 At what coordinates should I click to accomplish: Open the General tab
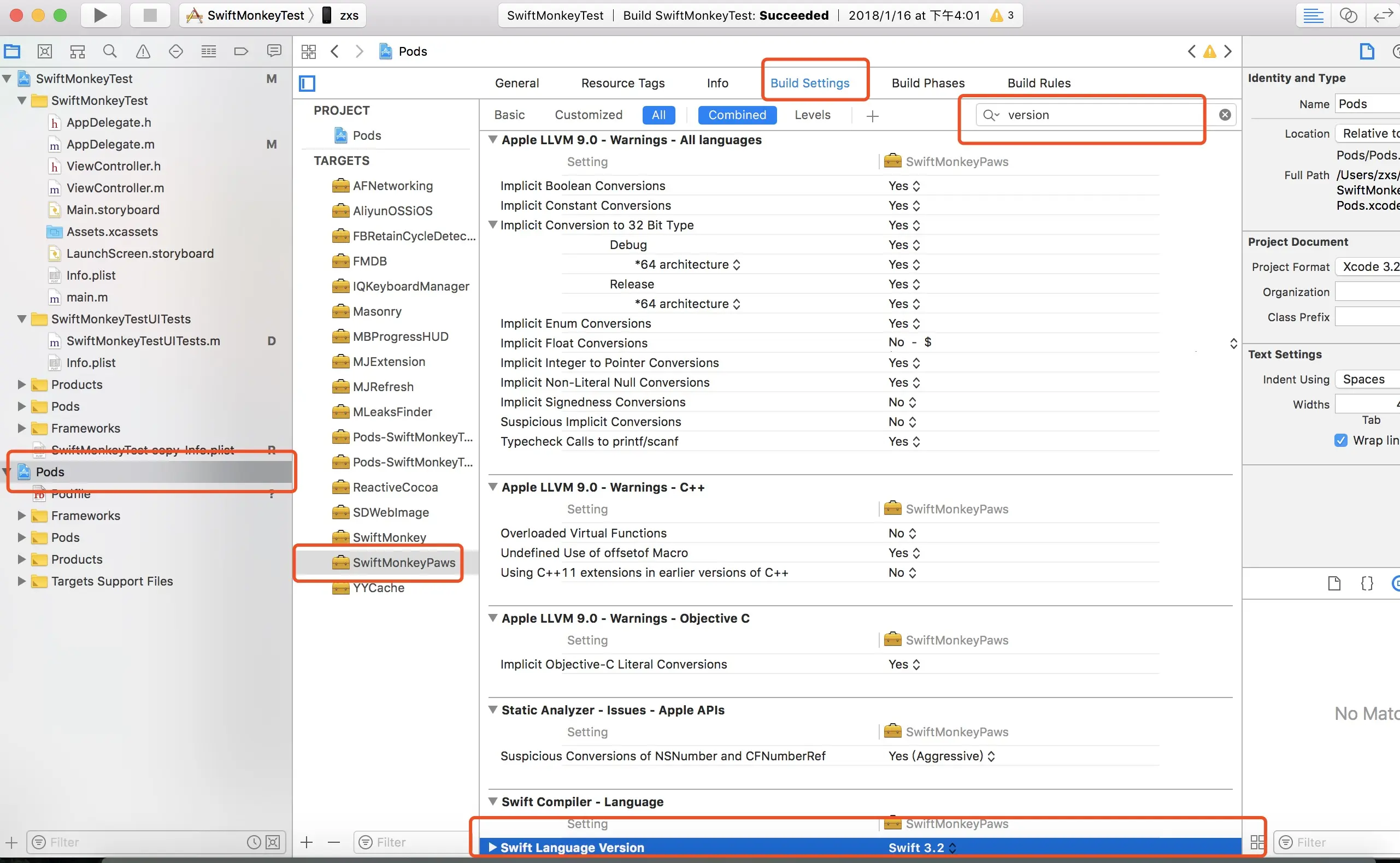(x=516, y=84)
